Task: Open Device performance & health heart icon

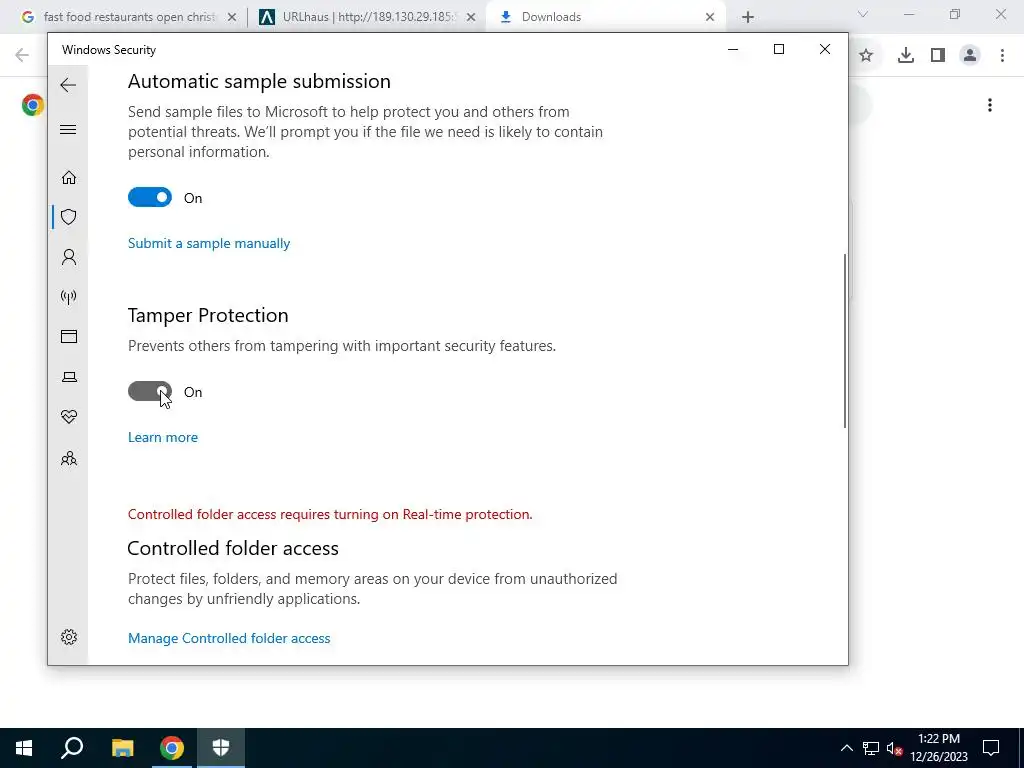Action: point(69,417)
